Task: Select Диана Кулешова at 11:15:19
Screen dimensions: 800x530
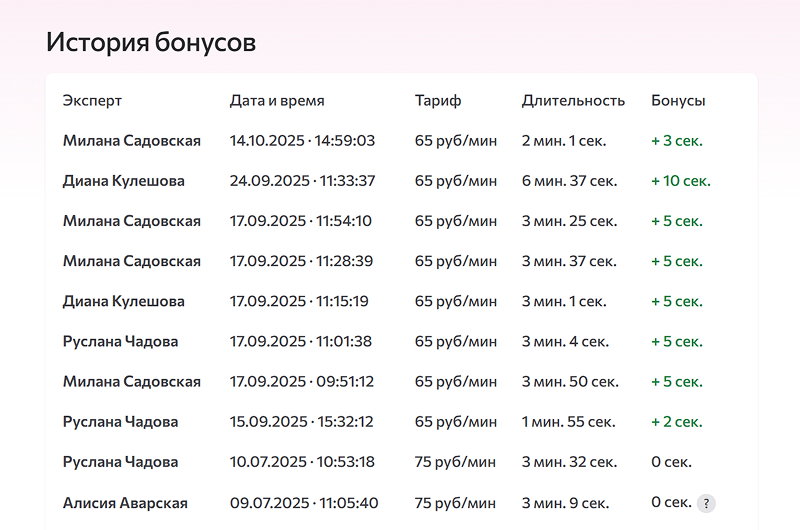Action: click(123, 301)
